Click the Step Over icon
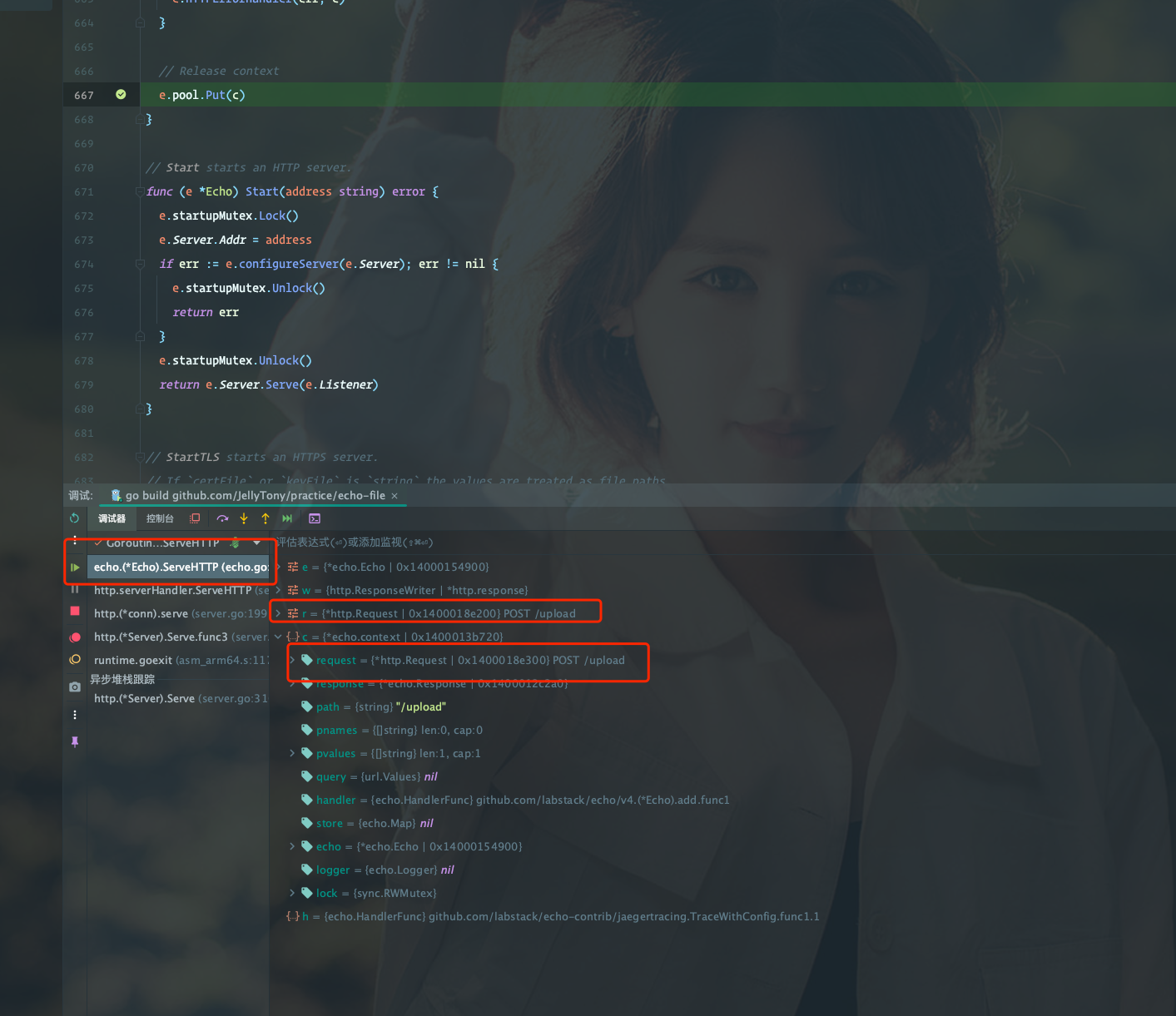1176x1016 pixels. 222,518
